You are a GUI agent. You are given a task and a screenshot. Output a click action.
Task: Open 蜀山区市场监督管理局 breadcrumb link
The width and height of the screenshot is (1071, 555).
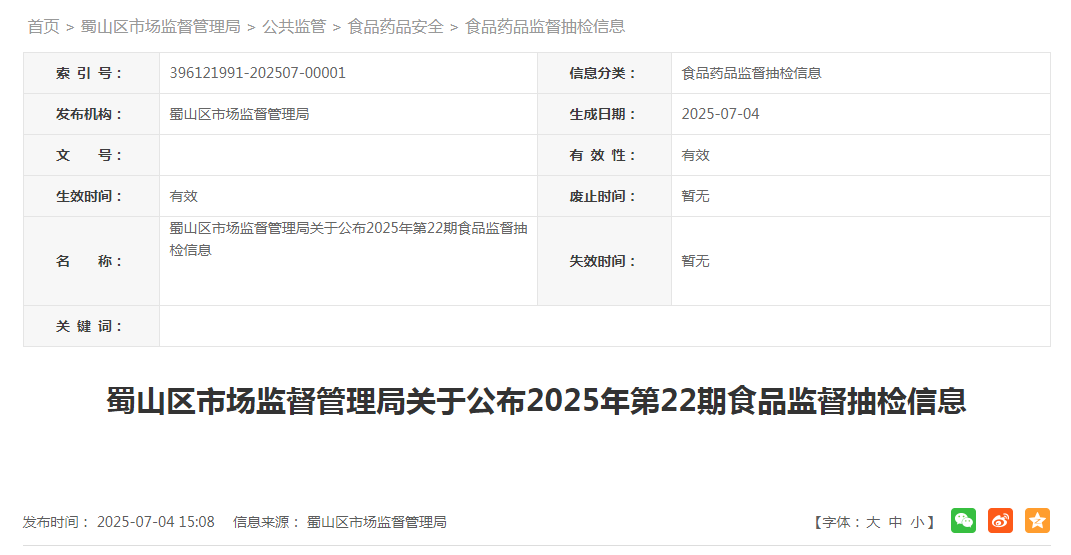tap(161, 27)
